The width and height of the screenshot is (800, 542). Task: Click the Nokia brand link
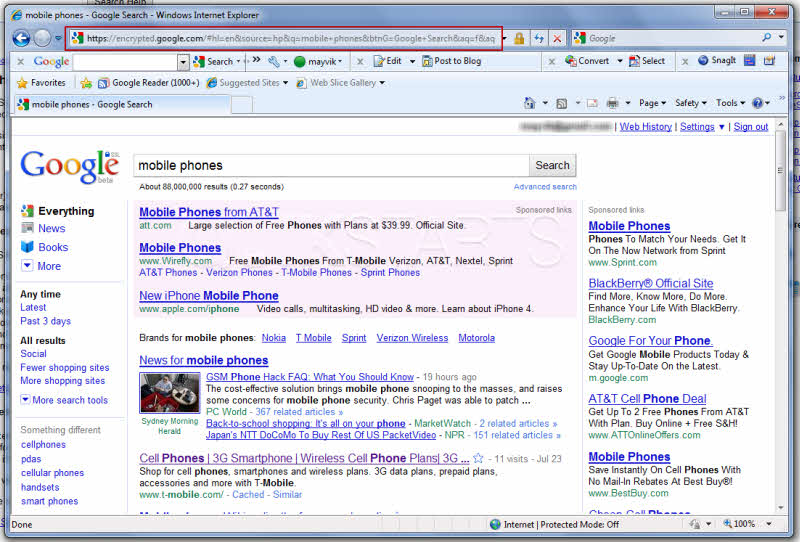(273, 338)
